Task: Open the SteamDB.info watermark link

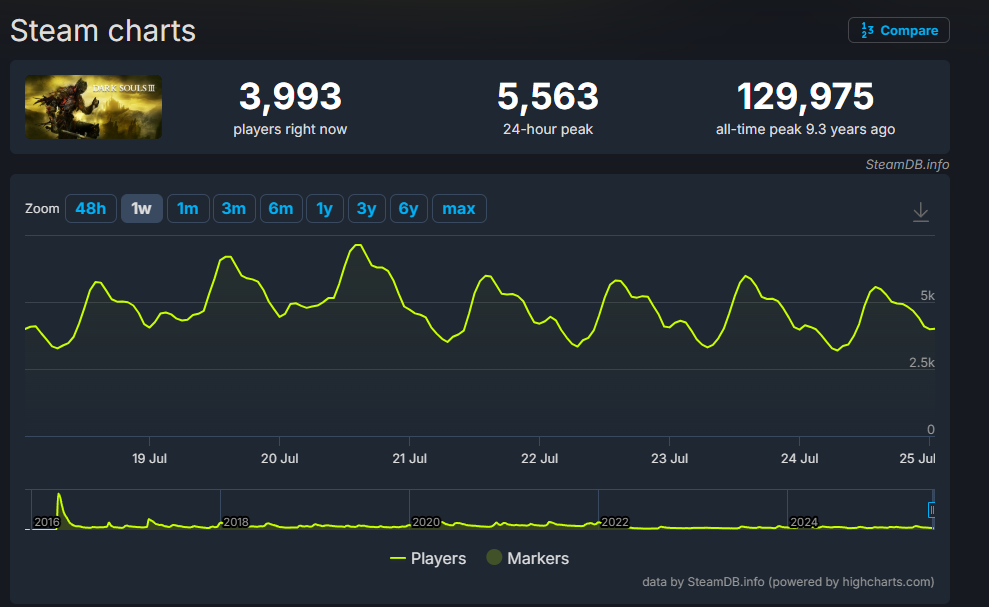Action: coord(907,165)
